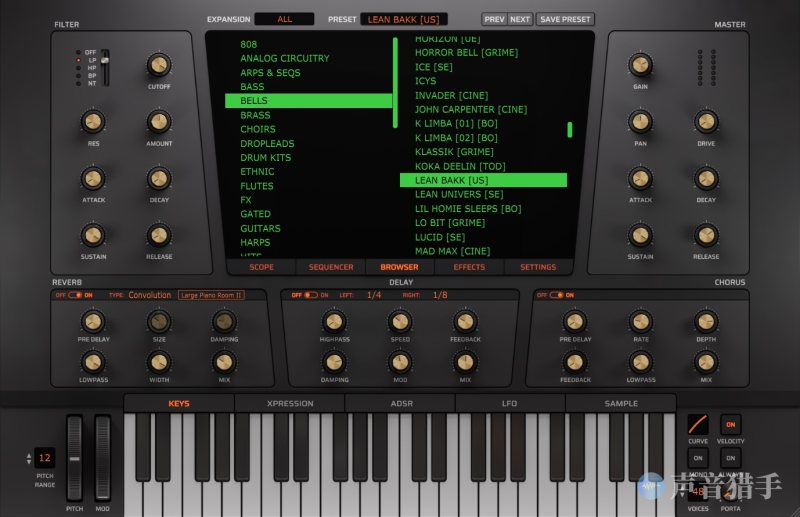Click the chorus Depth knob
The image size is (800, 517).
(x=706, y=321)
